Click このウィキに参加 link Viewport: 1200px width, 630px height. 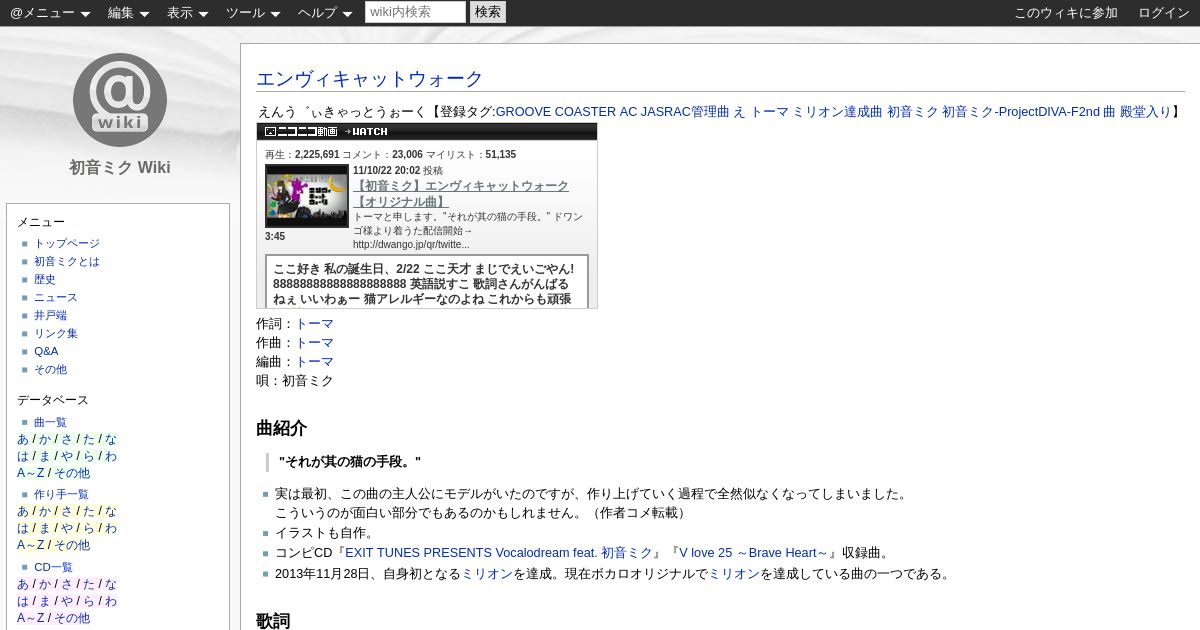click(1066, 13)
